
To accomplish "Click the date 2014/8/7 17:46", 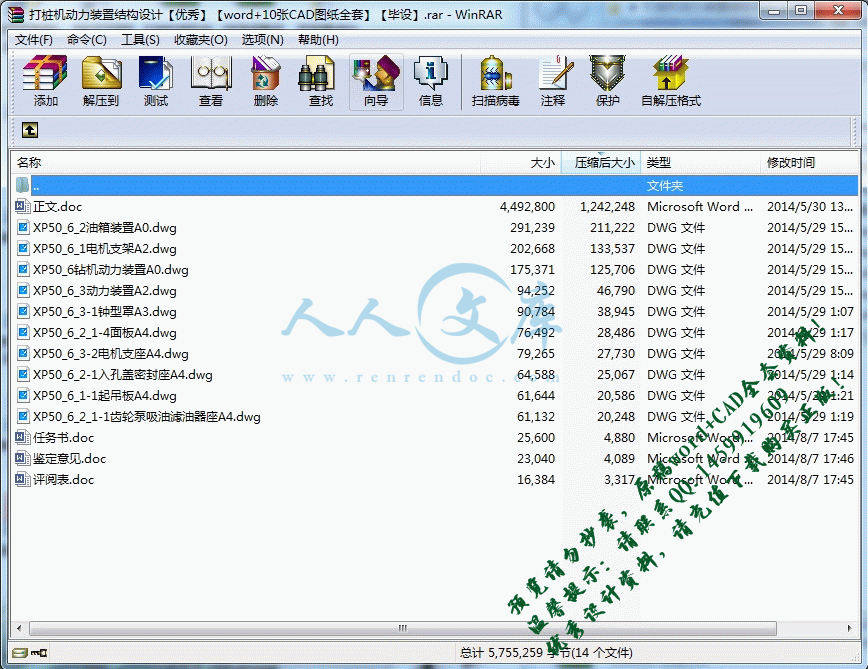I will coord(810,459).
